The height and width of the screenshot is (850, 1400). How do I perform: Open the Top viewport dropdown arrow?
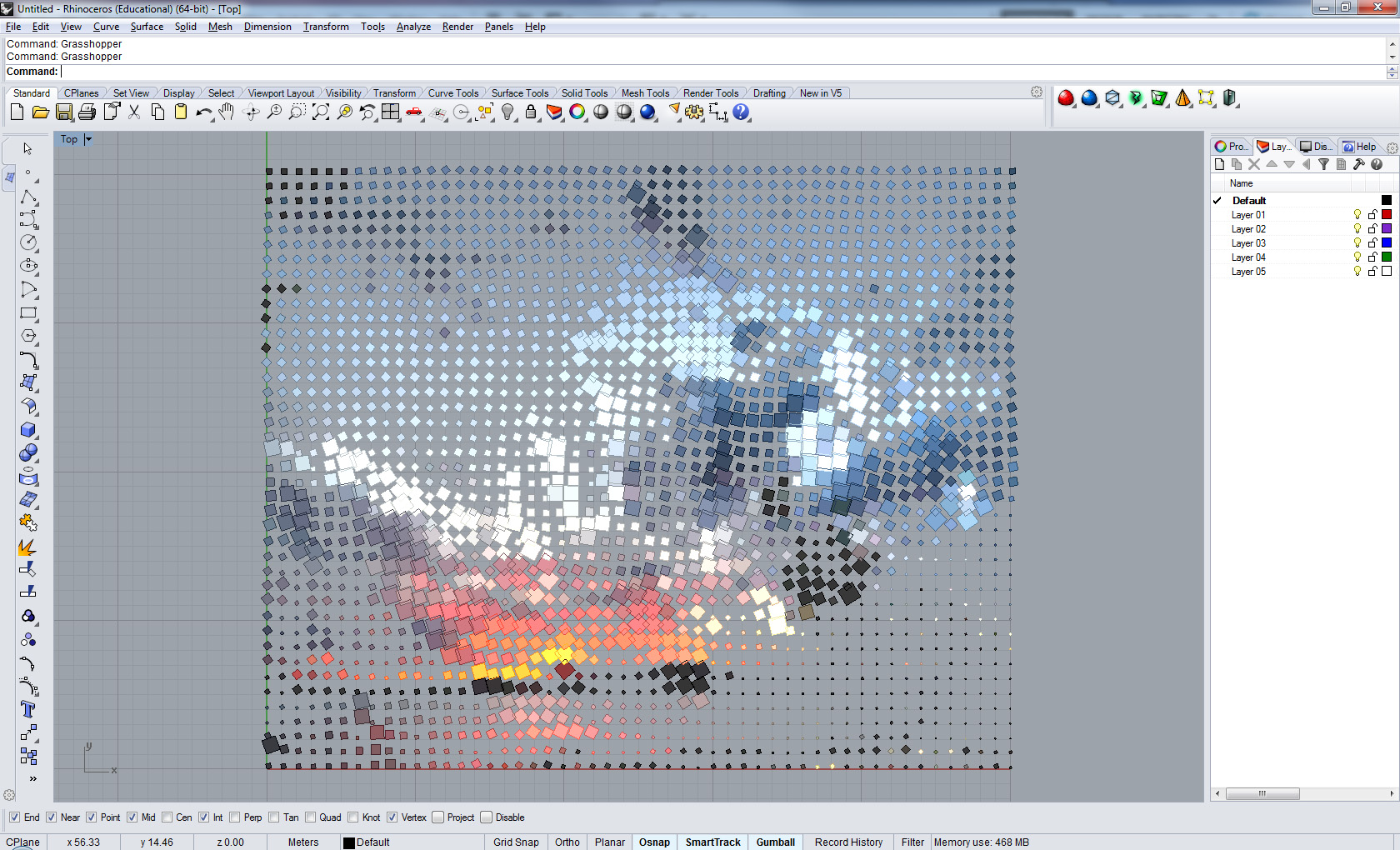[x=88, y=139]
